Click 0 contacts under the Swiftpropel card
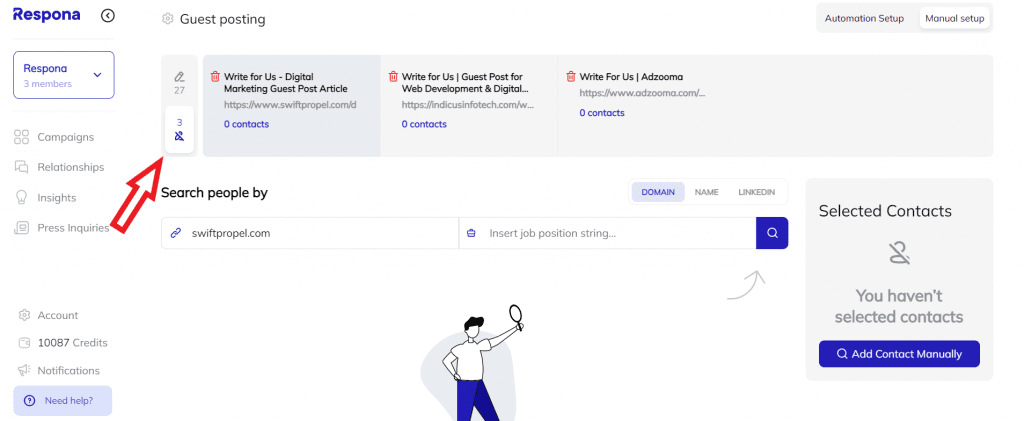1024x421 pixels. tap(246, 124)
